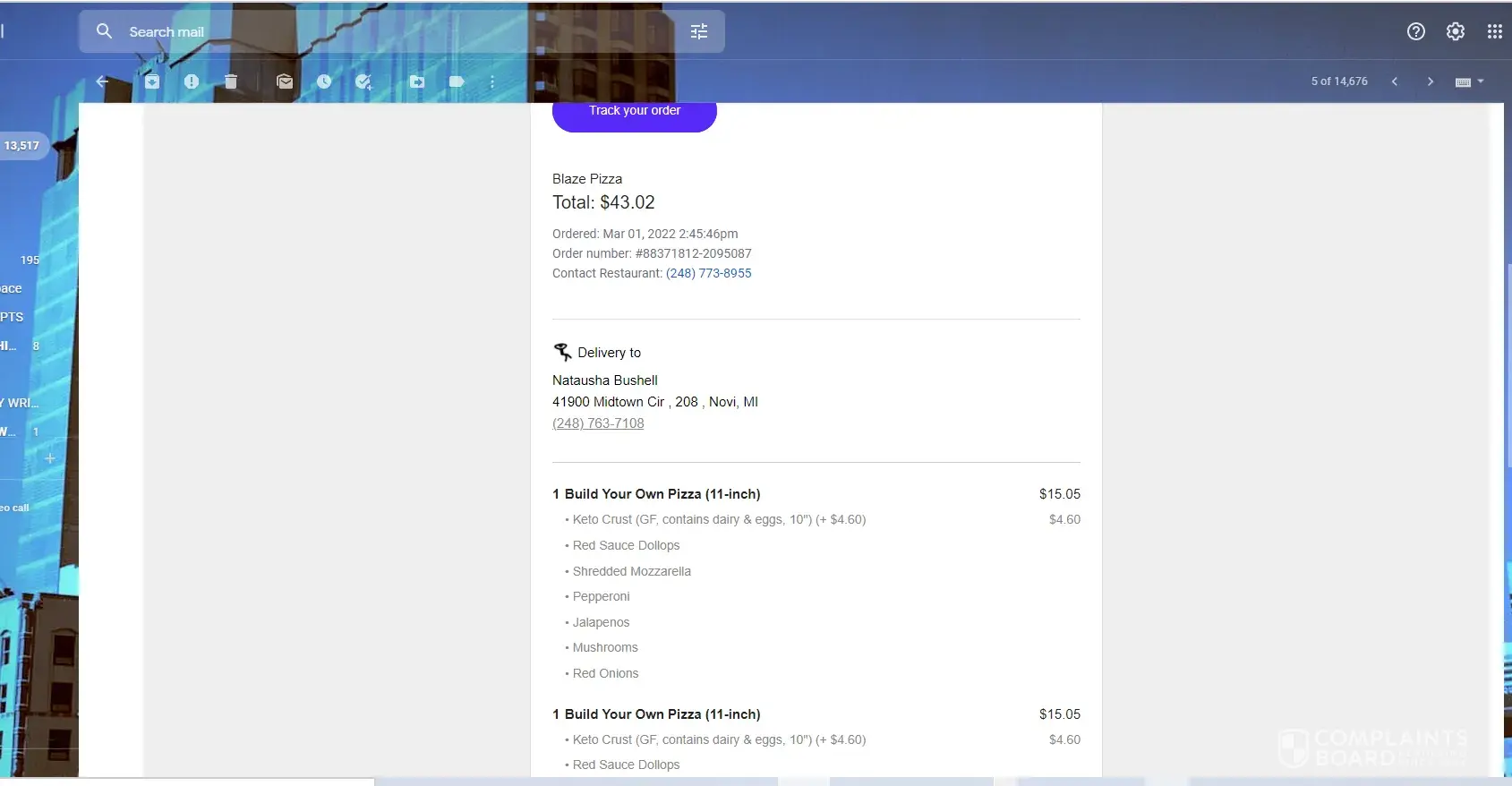Image resolution: width=1512 pixels, height=786 pixels.
Task: Click the Track your order button
Action: coord(635,113)
